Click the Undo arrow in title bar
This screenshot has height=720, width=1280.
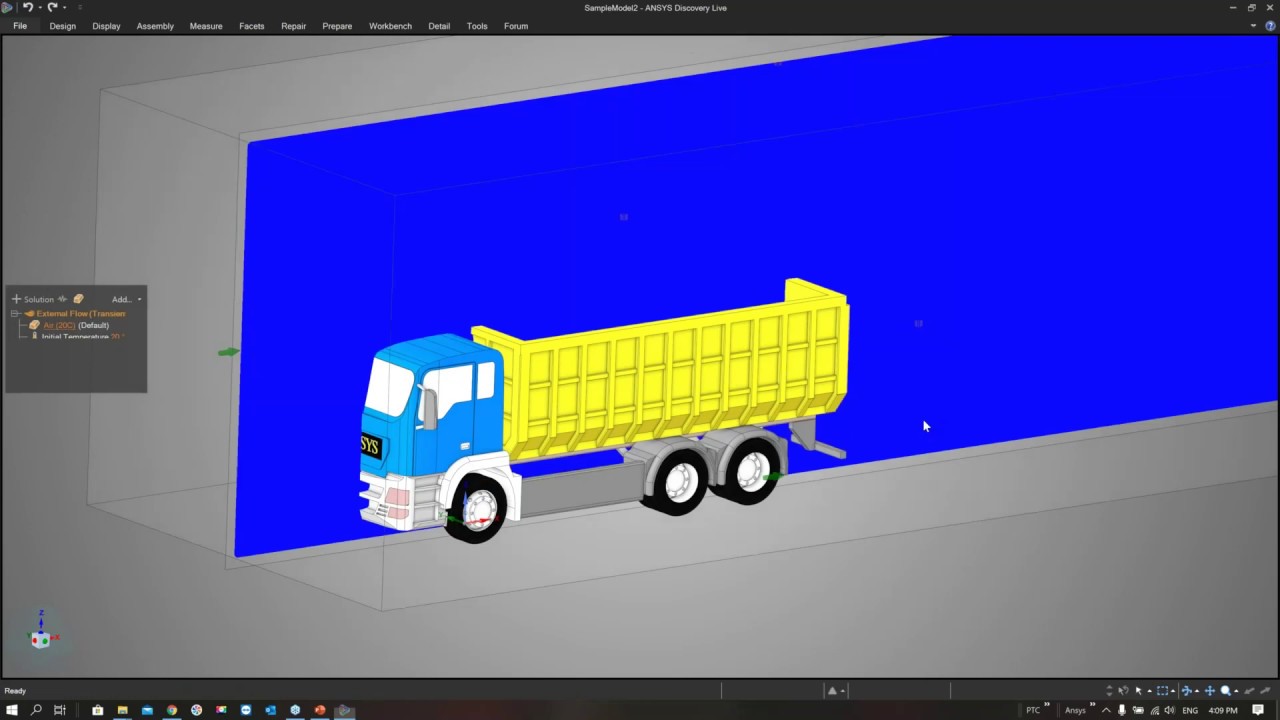pyautogui.click(x=28, y=7)
